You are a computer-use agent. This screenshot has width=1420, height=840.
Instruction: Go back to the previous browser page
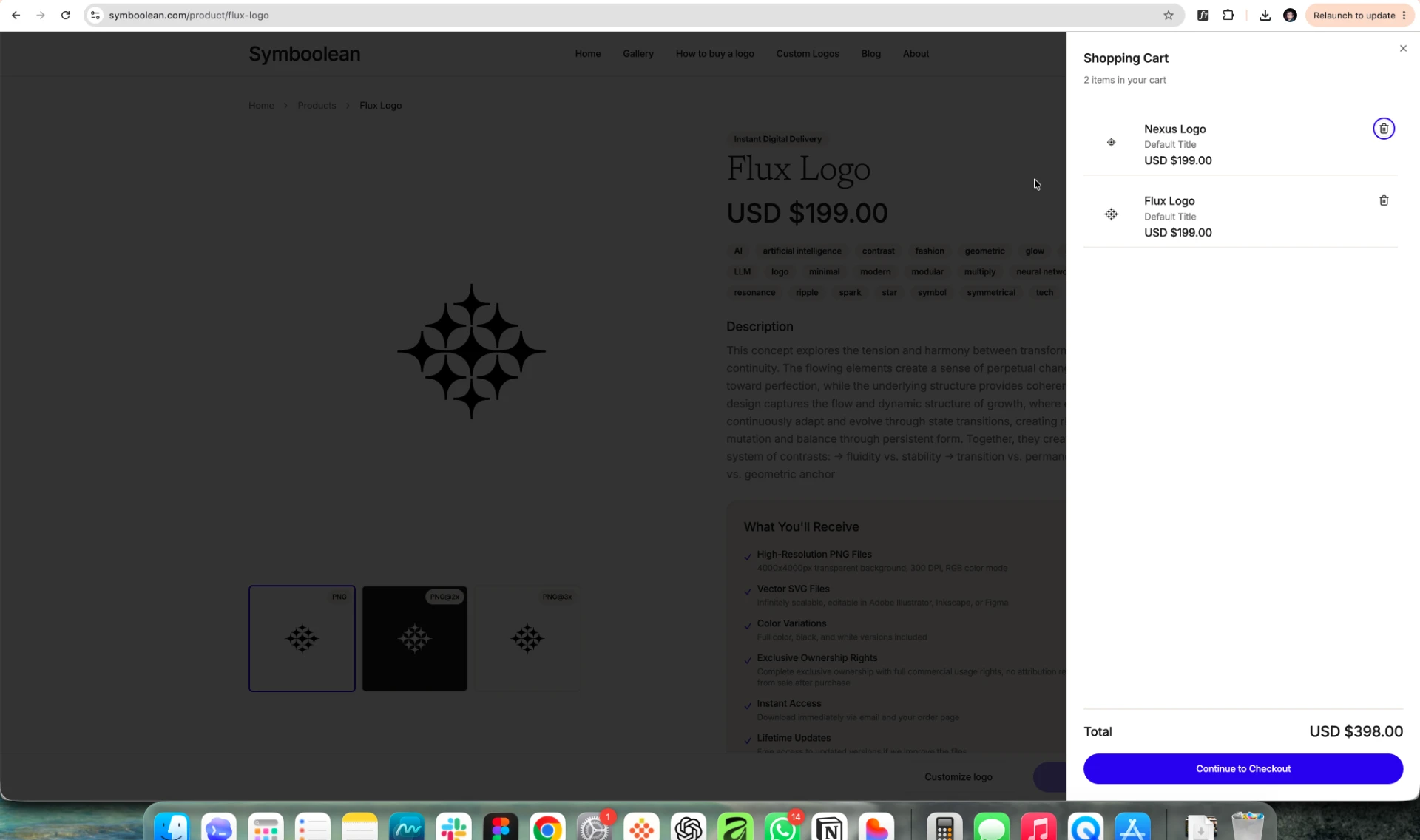[16, 15]
